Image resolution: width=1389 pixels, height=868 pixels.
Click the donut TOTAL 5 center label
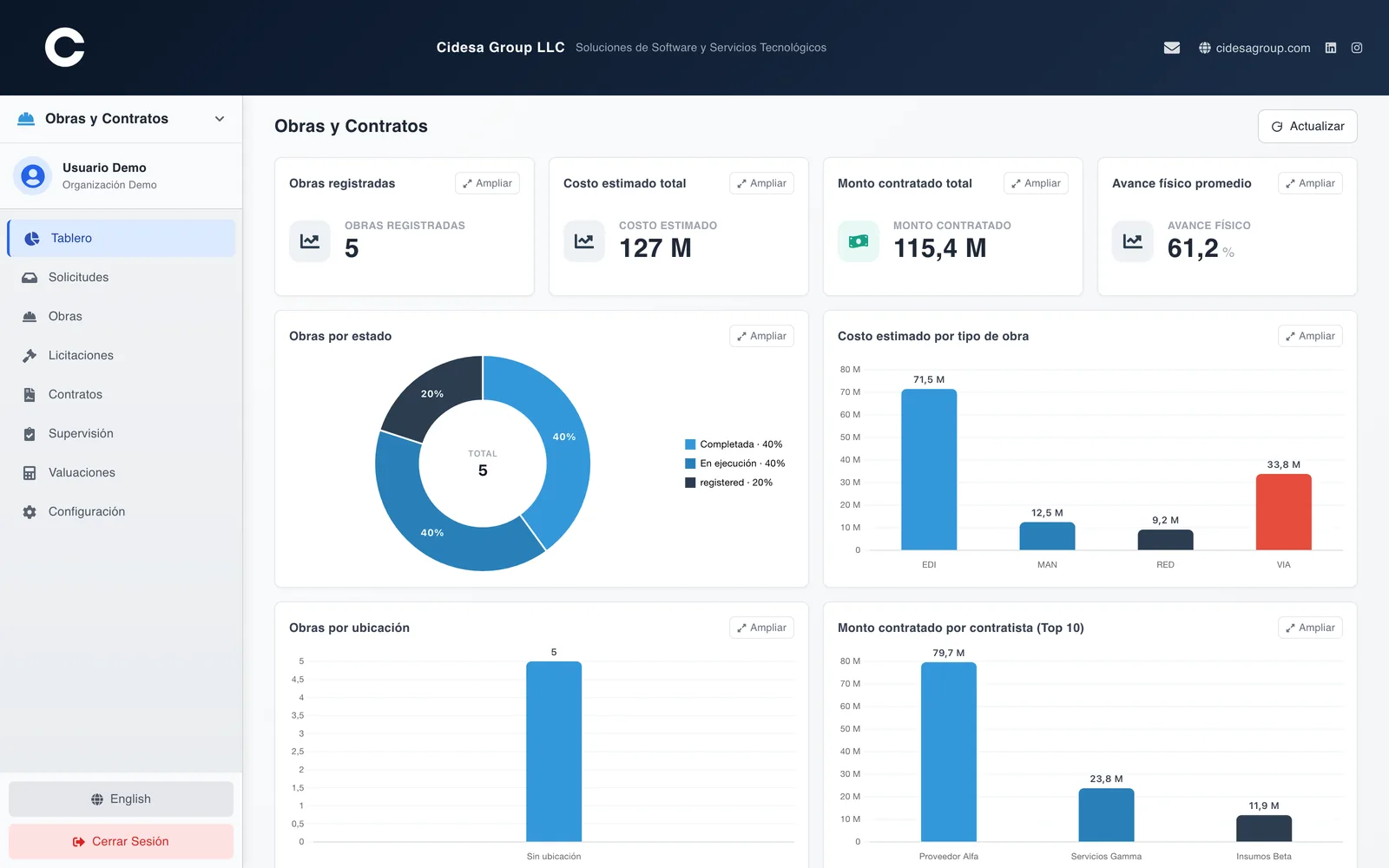[x=483, y=464]
